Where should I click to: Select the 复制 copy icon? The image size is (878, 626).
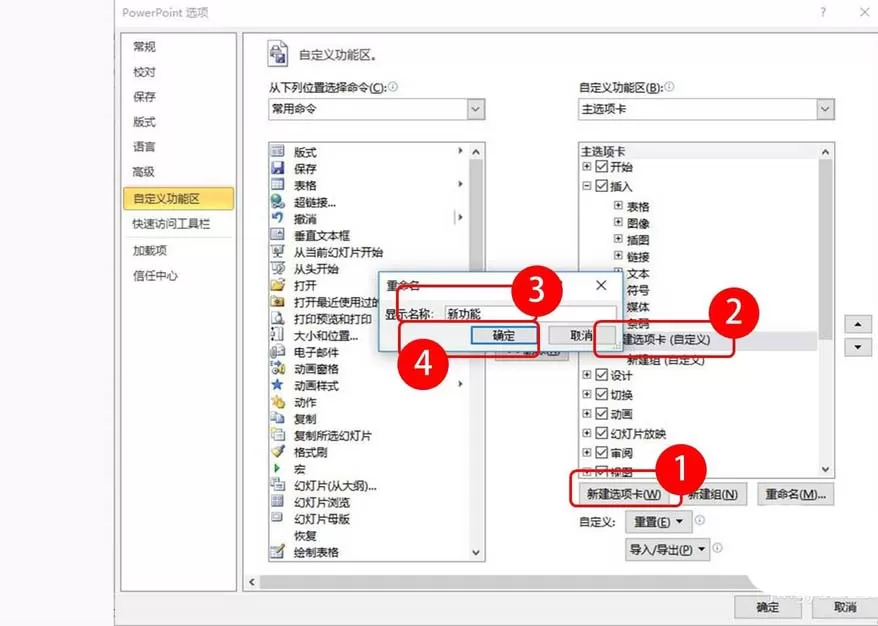coord(278,418)
